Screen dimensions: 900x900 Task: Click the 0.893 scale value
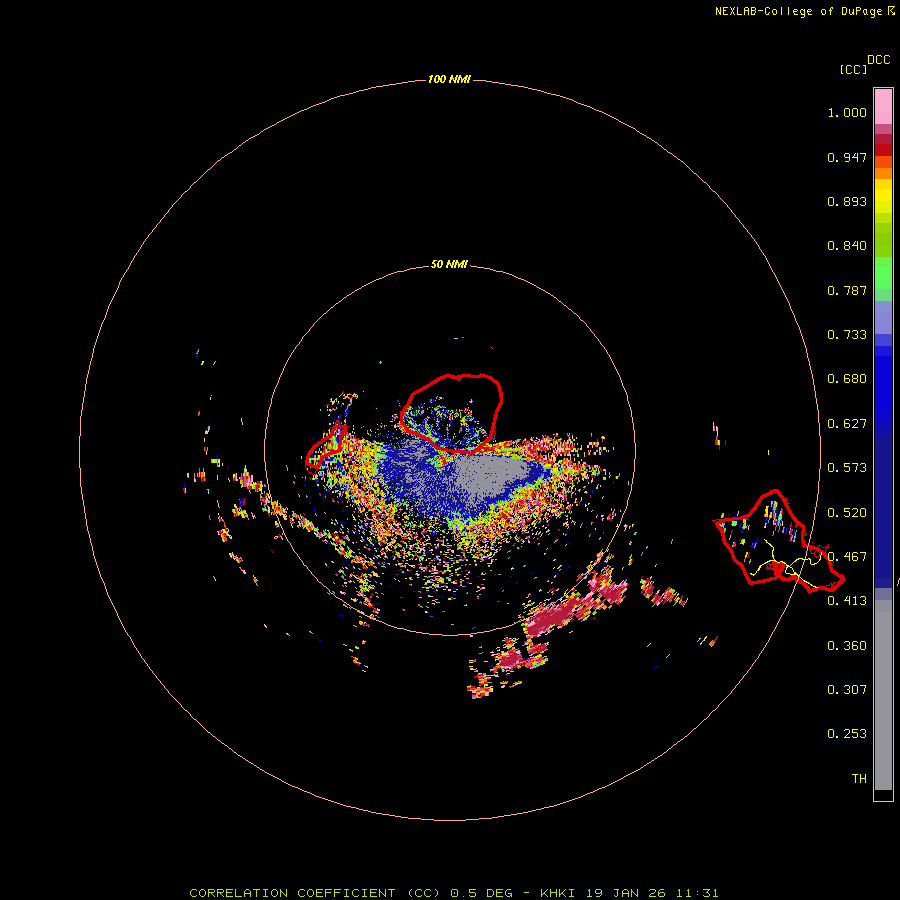[x=847, y=201]
